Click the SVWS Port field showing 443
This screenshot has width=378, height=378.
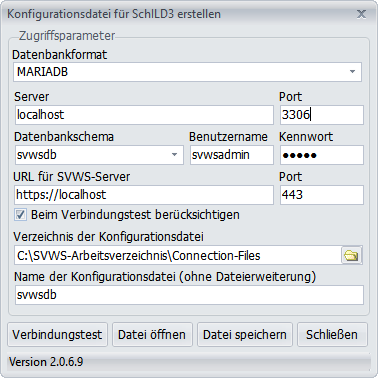tap(322, 195)
